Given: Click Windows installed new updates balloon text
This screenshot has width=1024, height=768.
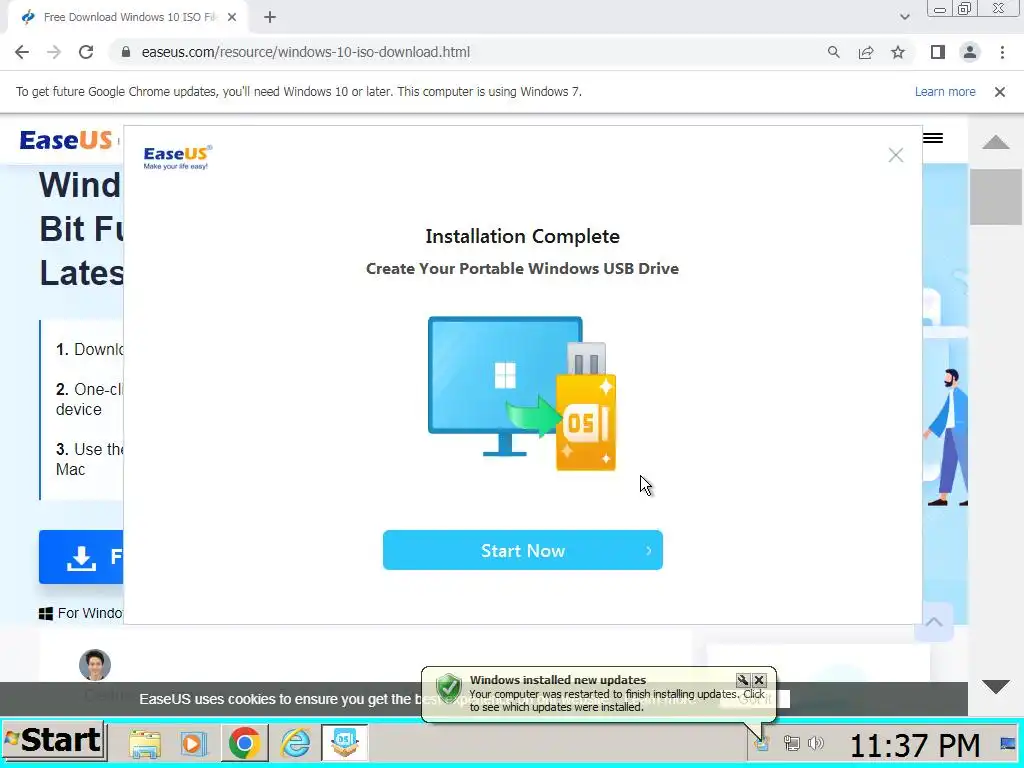Looking at the screenshot, I should [558, 680].
